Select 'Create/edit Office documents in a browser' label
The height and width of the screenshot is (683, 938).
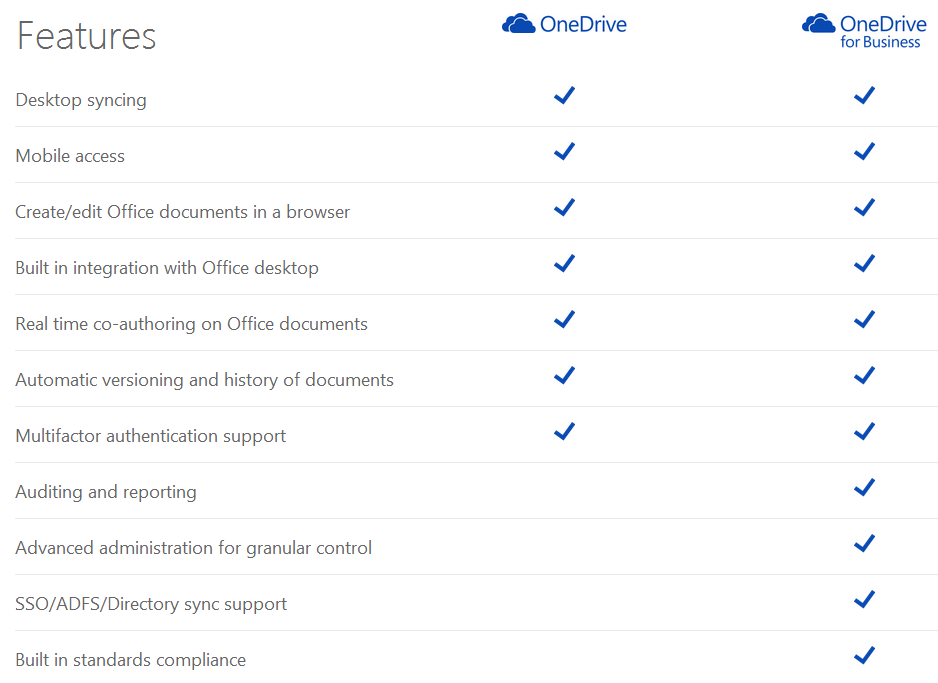pos(182,212)
